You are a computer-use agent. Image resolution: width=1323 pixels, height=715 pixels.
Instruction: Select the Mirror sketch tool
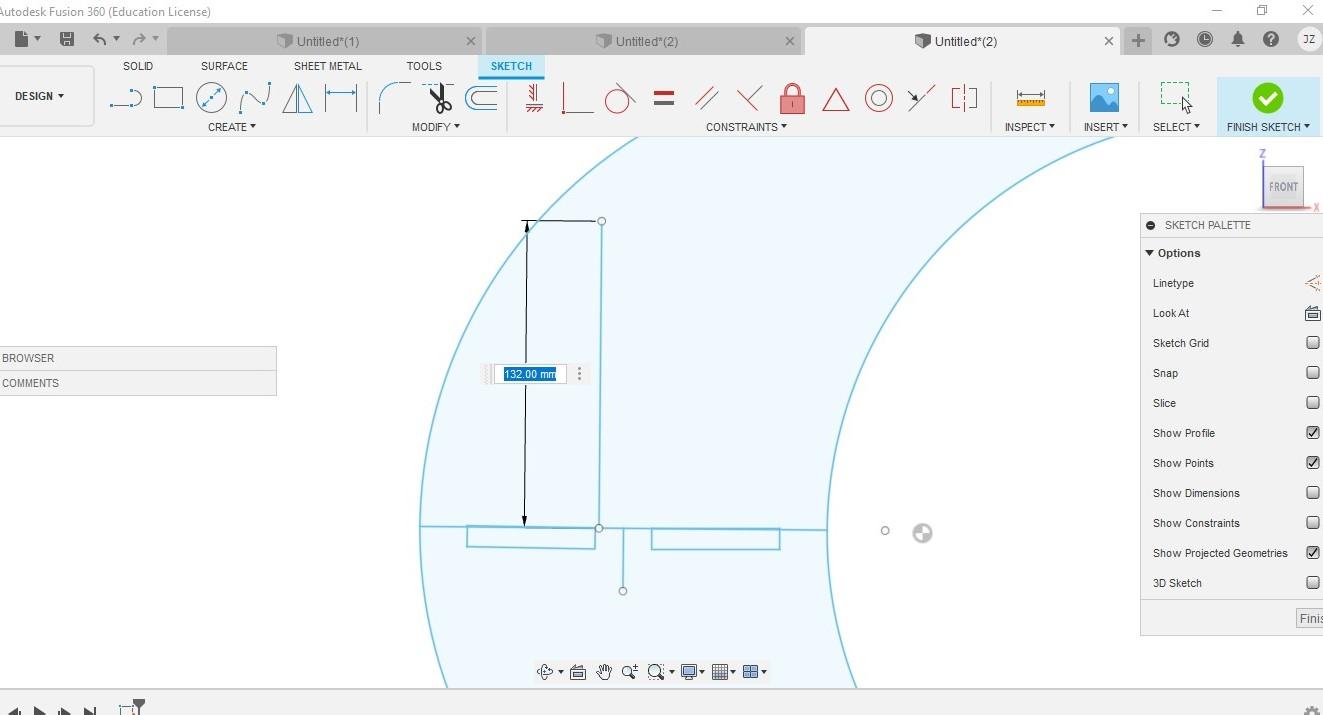point(297,98)
